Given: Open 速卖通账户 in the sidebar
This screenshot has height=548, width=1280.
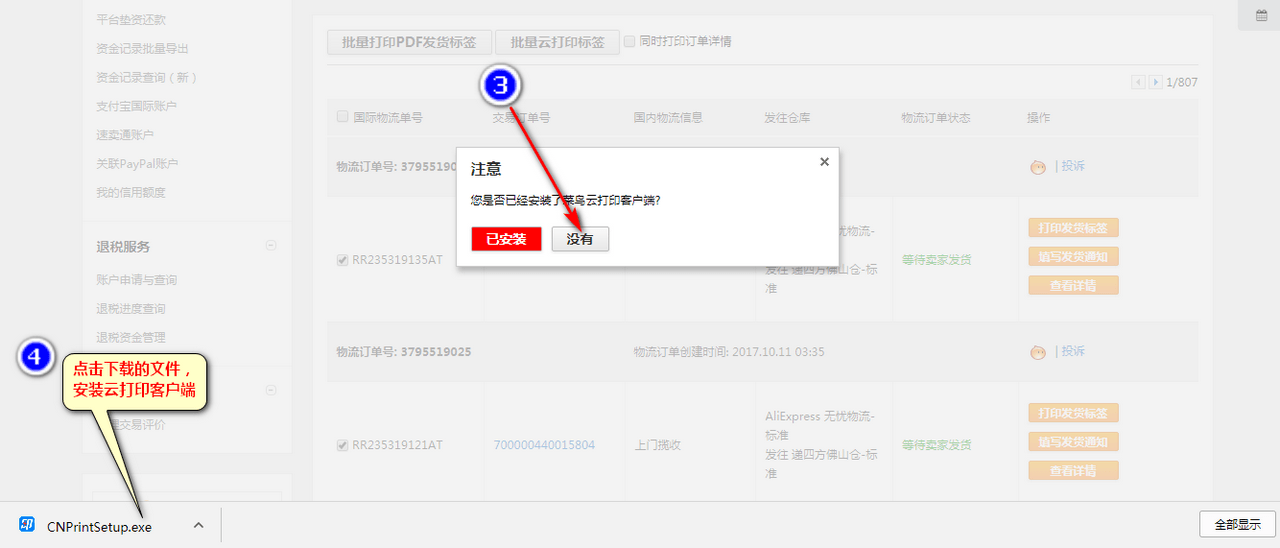Looking at the screenshot, I should click(125, 135).
